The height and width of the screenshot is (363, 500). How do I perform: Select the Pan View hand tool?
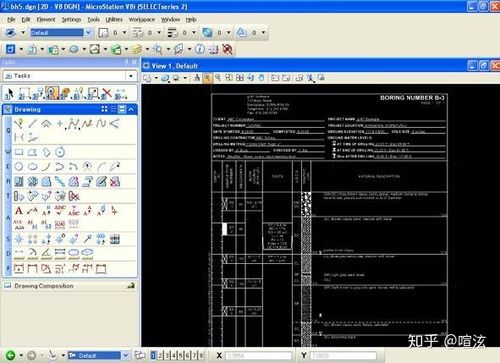click(261, 78)
